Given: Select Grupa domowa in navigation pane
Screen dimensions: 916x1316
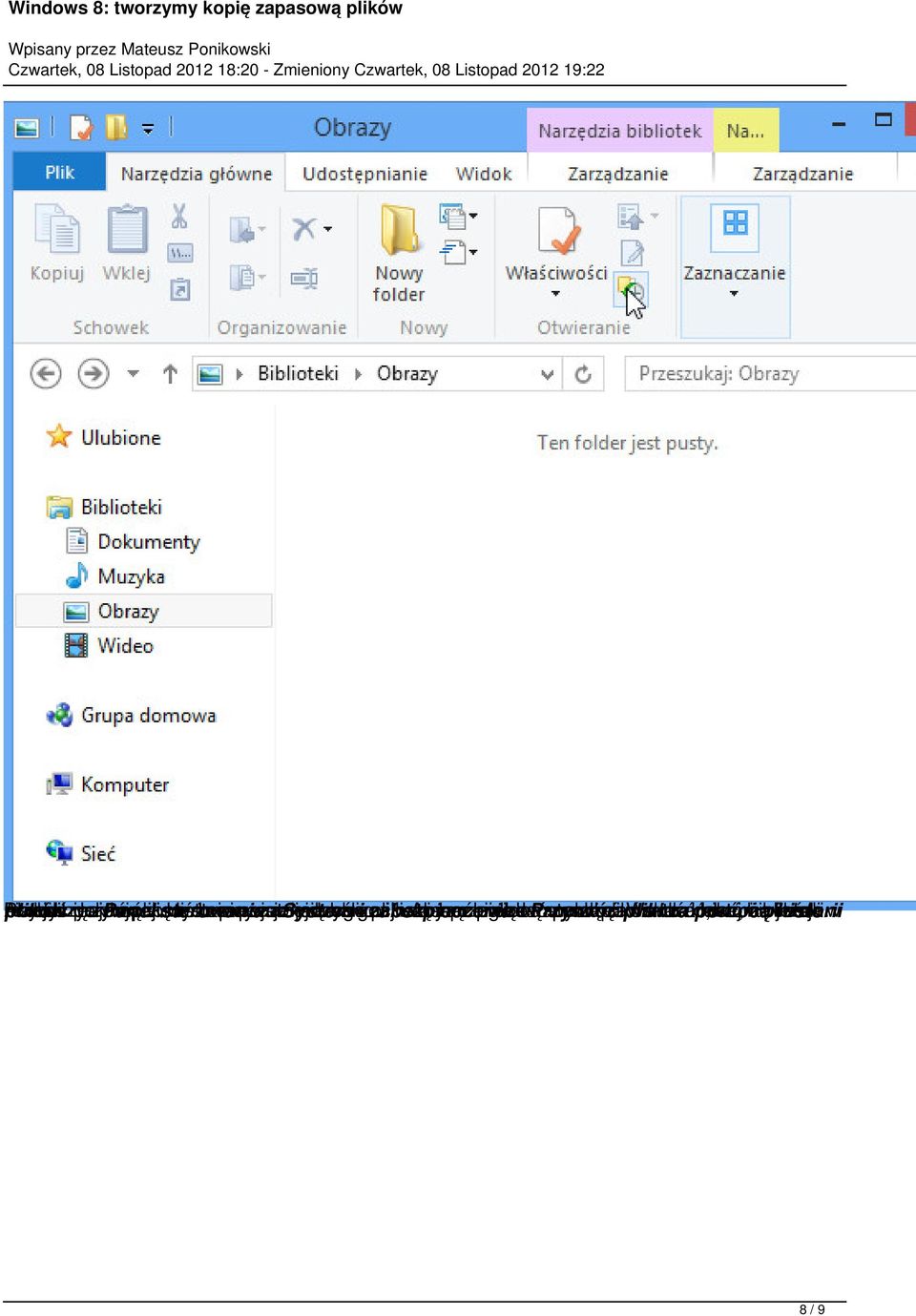Looking at the screenshot, I should (132, 715).
